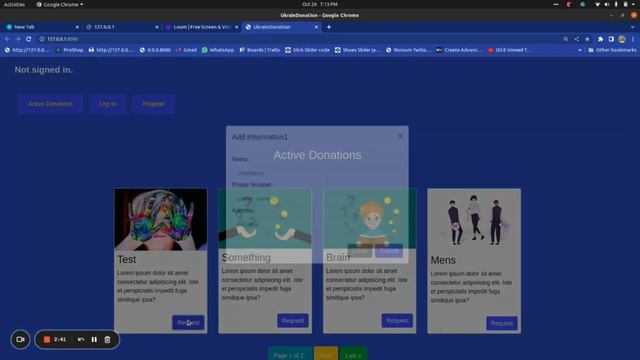This screenshot has width=640, height=360.
Task: Click Request on the Something card
Action: (x=293, y=320)
